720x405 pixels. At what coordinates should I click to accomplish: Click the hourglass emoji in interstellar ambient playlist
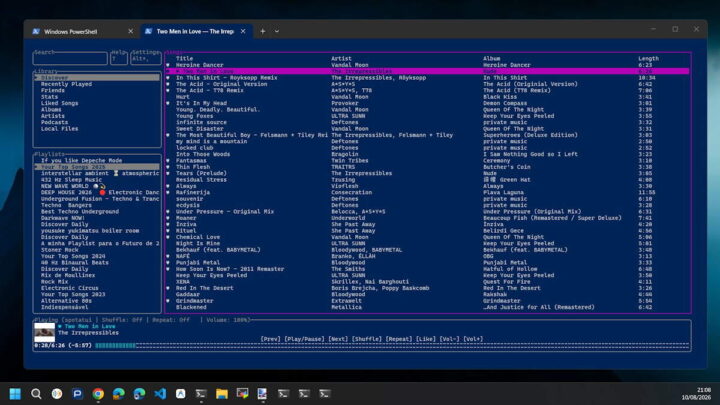pyautogui.click(x=116, y=173)
